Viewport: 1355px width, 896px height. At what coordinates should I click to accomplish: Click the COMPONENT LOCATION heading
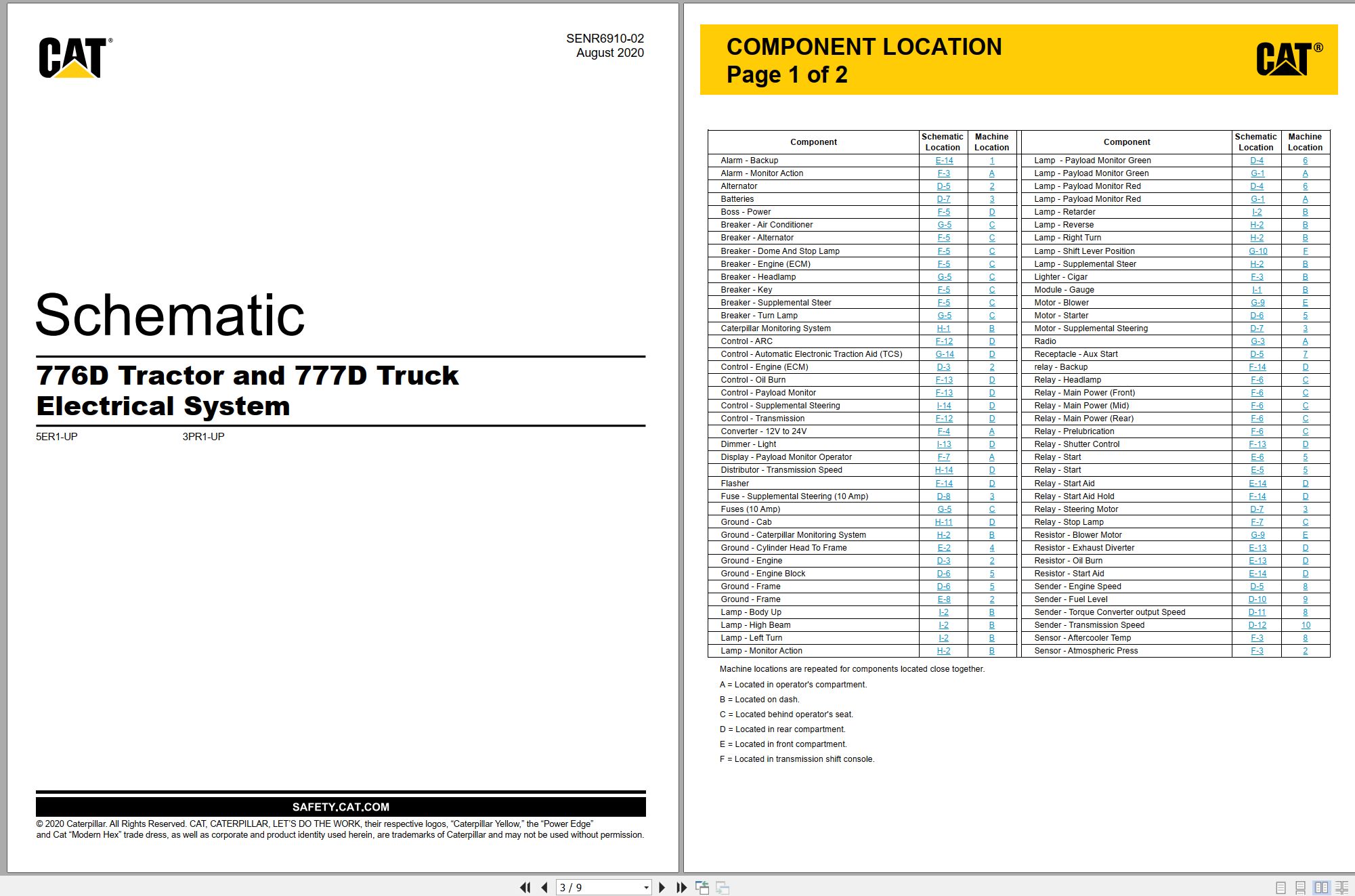864,47
